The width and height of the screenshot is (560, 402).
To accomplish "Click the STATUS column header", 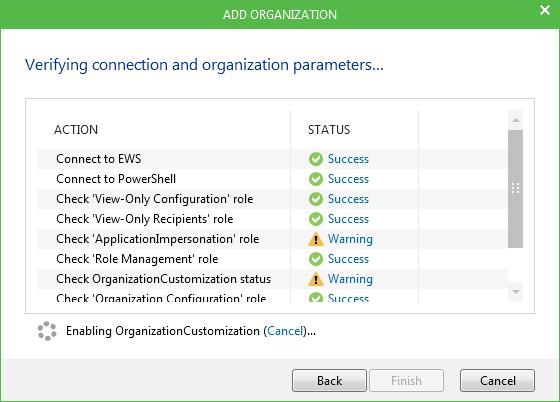I will pyautogui.click(x=329, y=130).
